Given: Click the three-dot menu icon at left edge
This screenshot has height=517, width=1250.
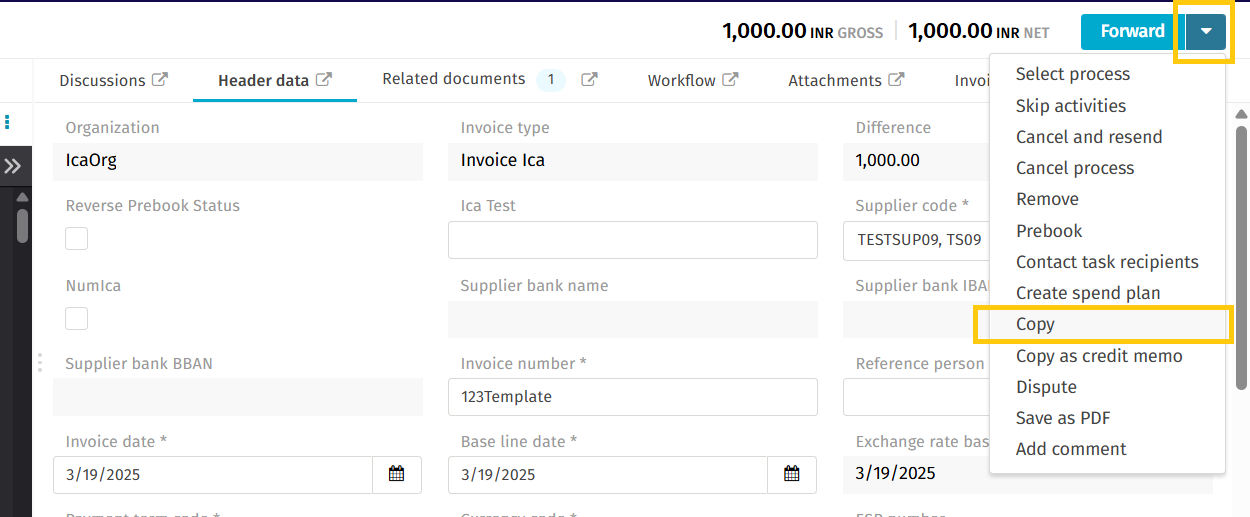Looking at the screenshot, I should pyautogui.click(x=7, y=122).
